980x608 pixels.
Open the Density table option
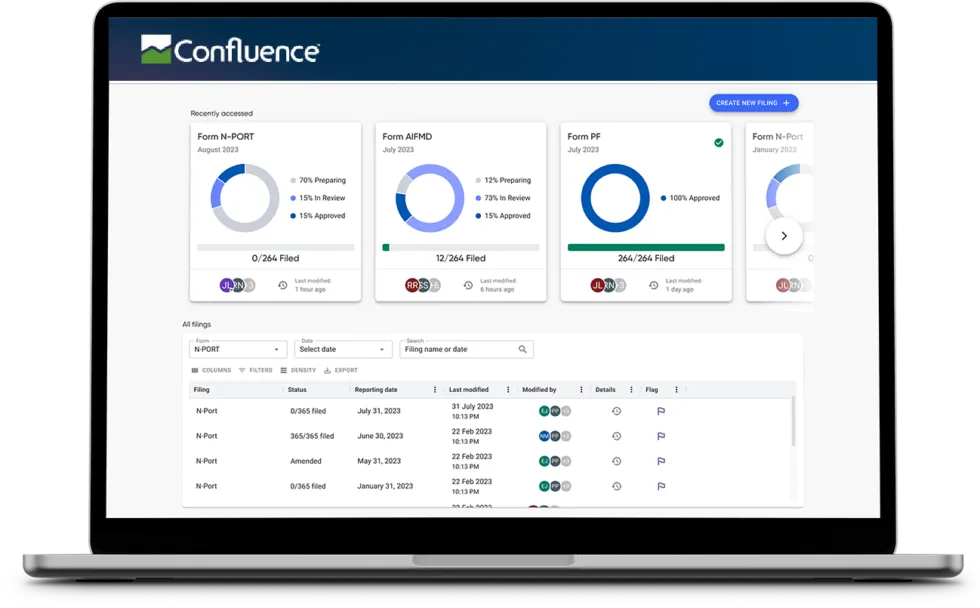tap(298, 371)
